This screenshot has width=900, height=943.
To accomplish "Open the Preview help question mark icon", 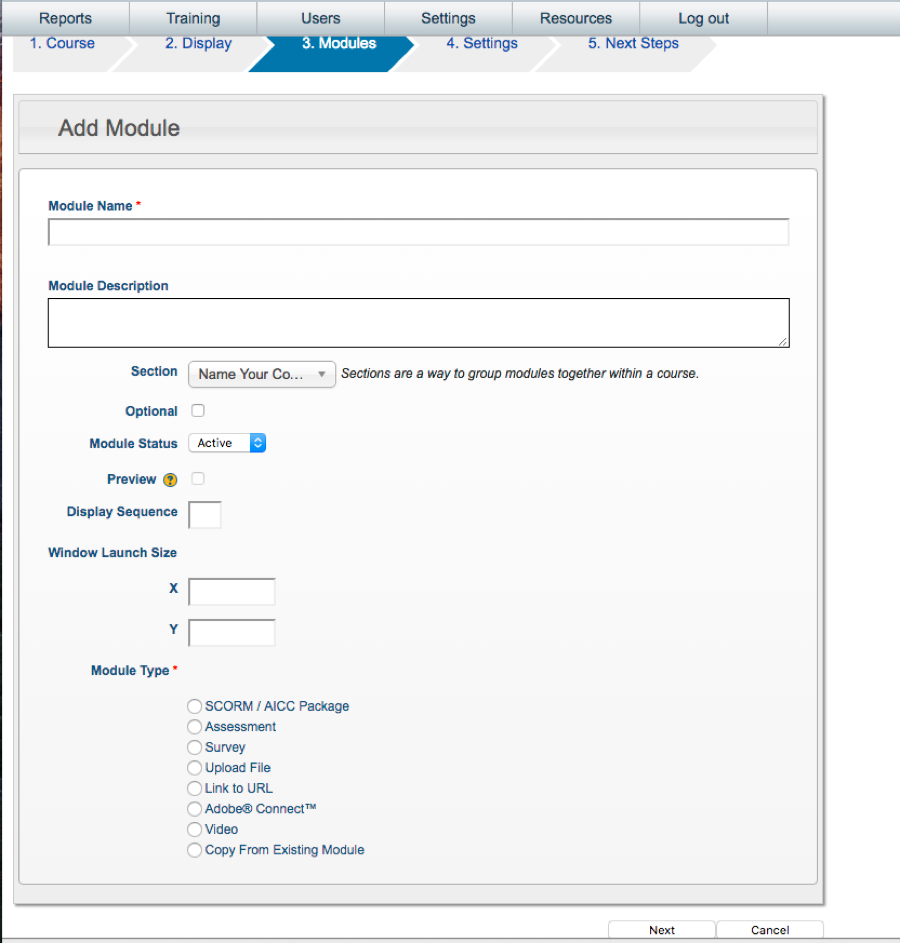I will [x=170, y=480].
